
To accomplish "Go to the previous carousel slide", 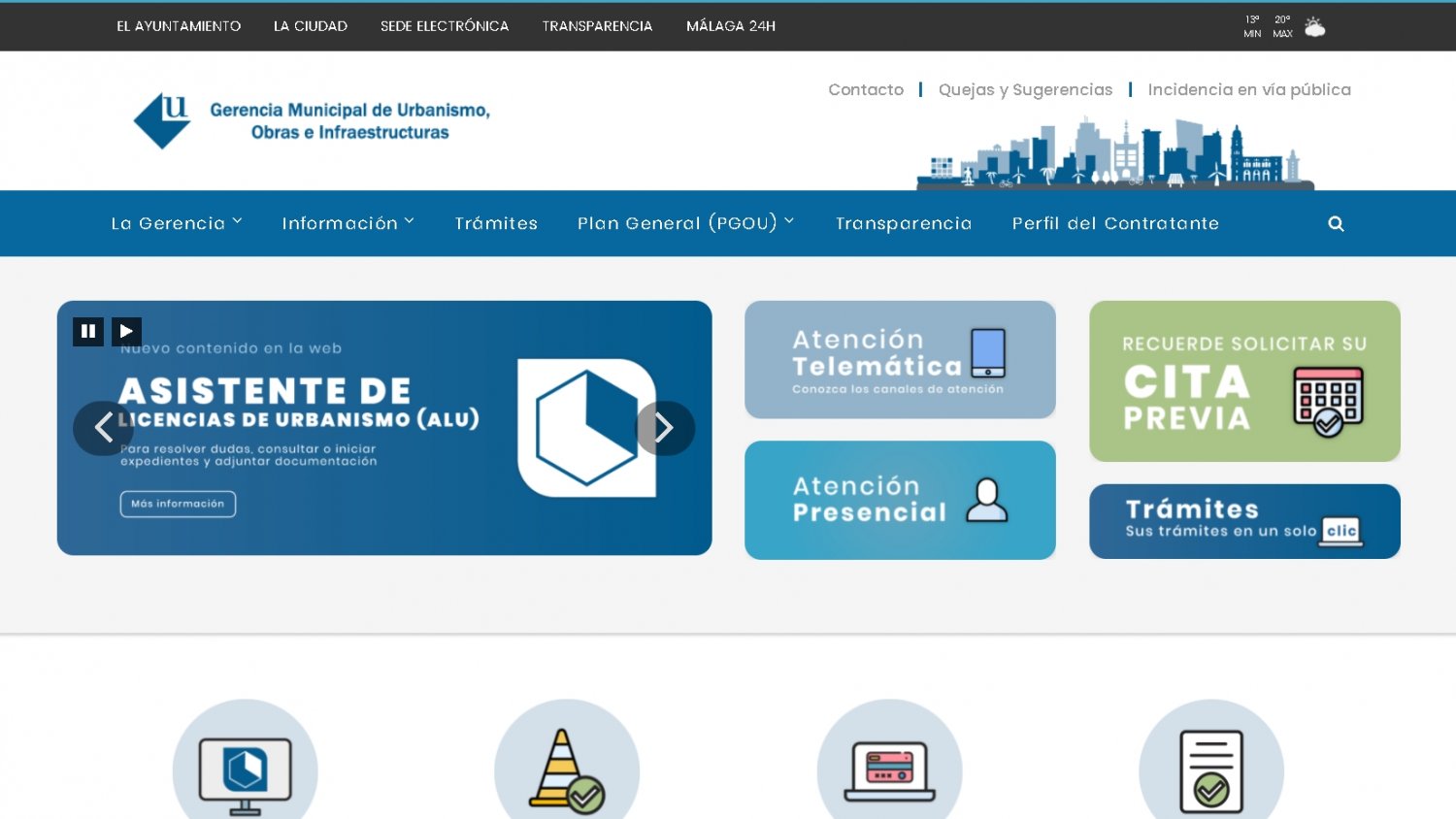I will [103, 428].
